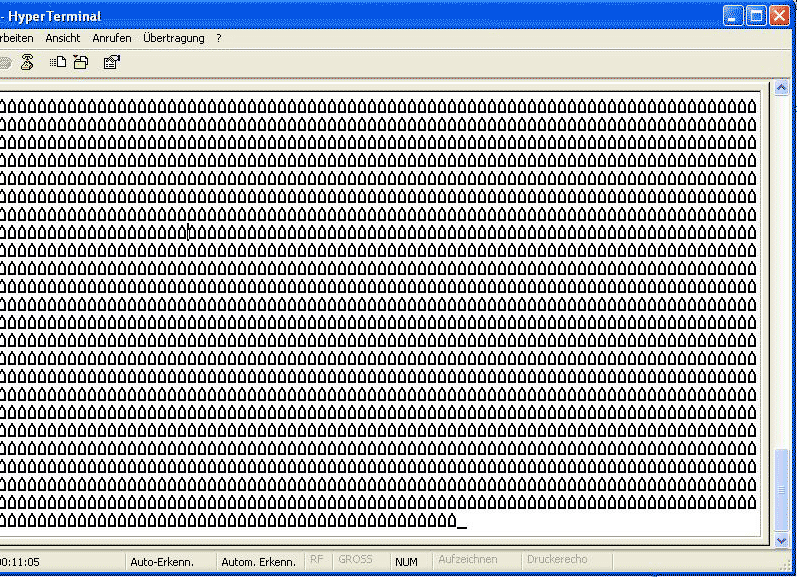Click the window resize grip corner
The height and width of the screenshot is (577, 797).
coord(786,565)
